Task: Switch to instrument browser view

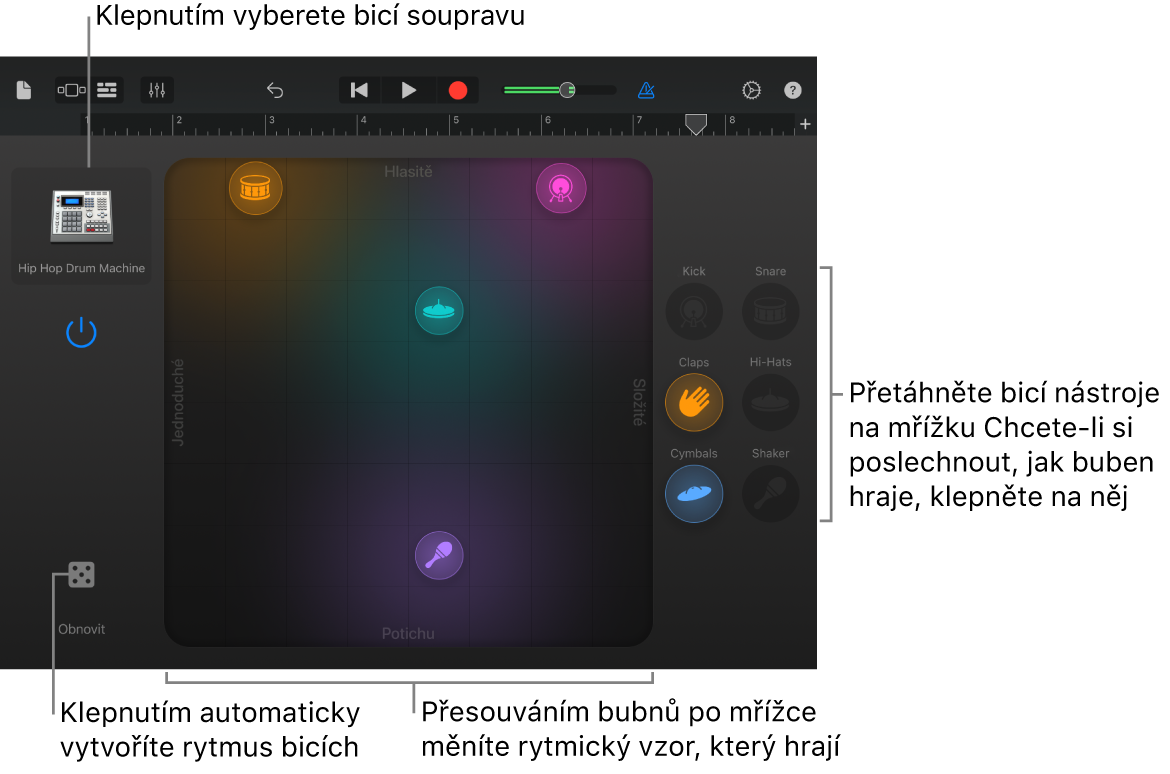Action: 72,90
